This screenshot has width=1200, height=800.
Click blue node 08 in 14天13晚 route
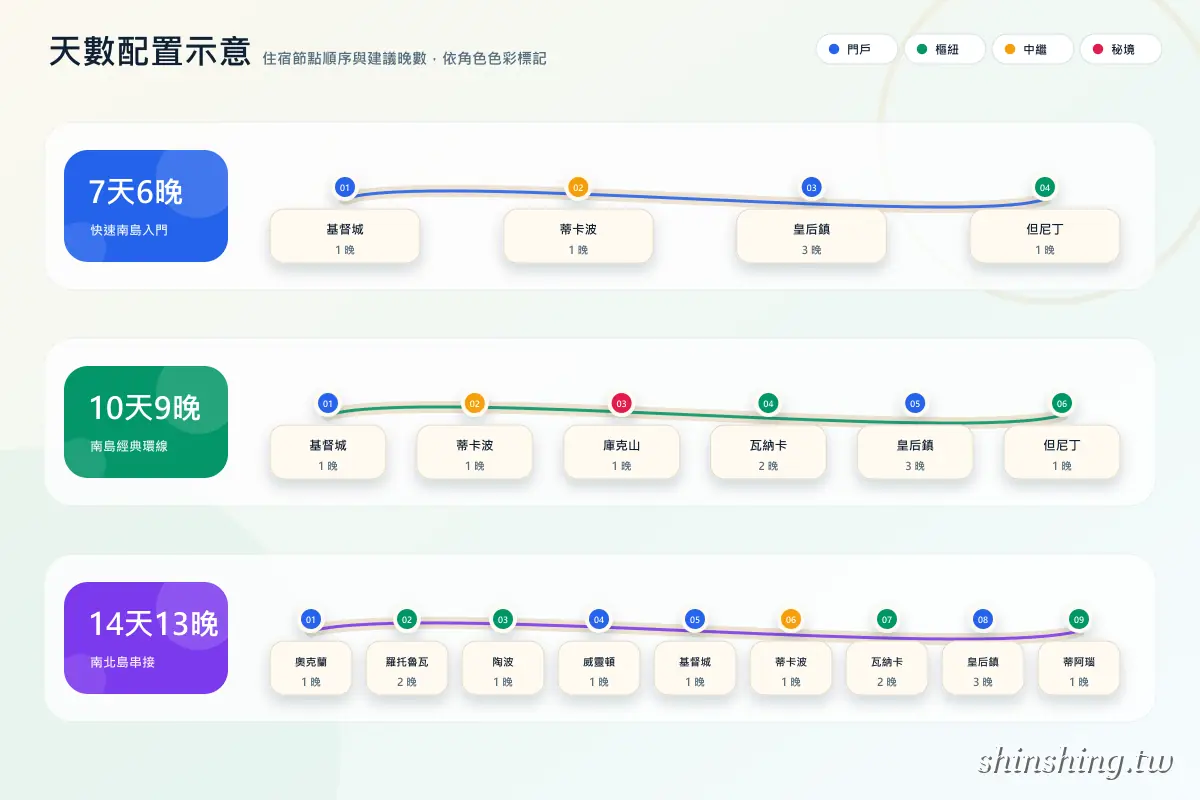pos(983,620)
